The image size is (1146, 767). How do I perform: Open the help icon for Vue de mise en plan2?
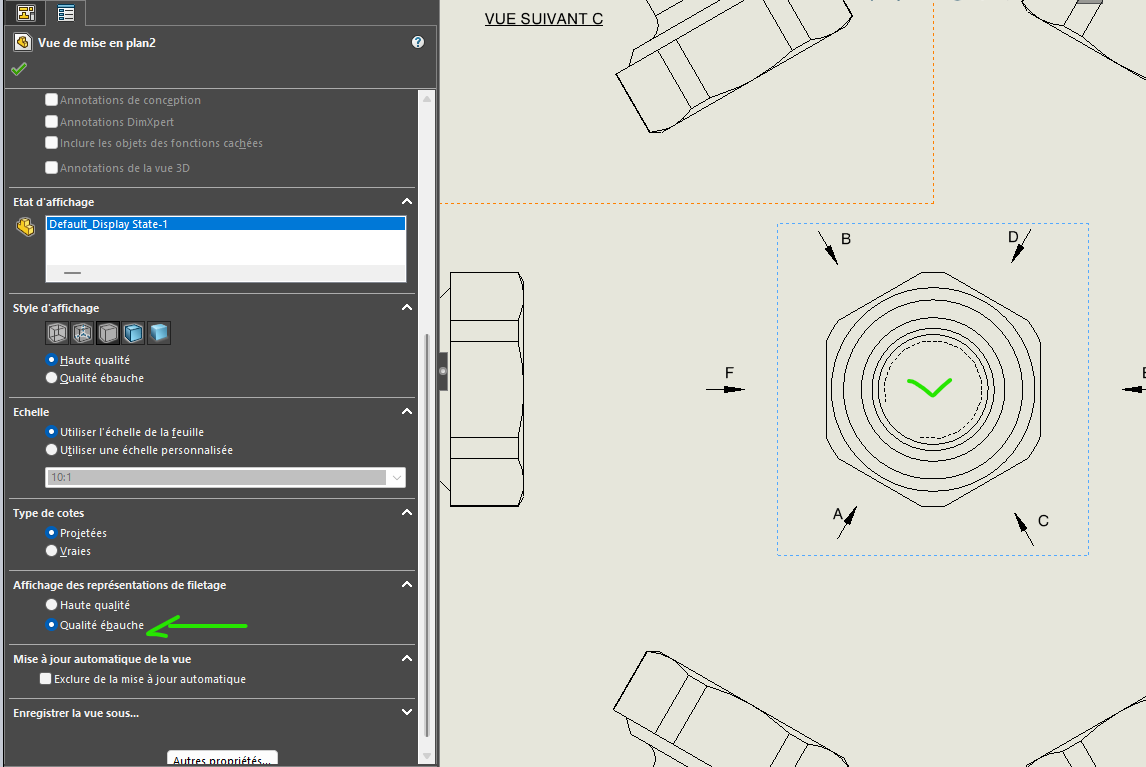point(418,42)
